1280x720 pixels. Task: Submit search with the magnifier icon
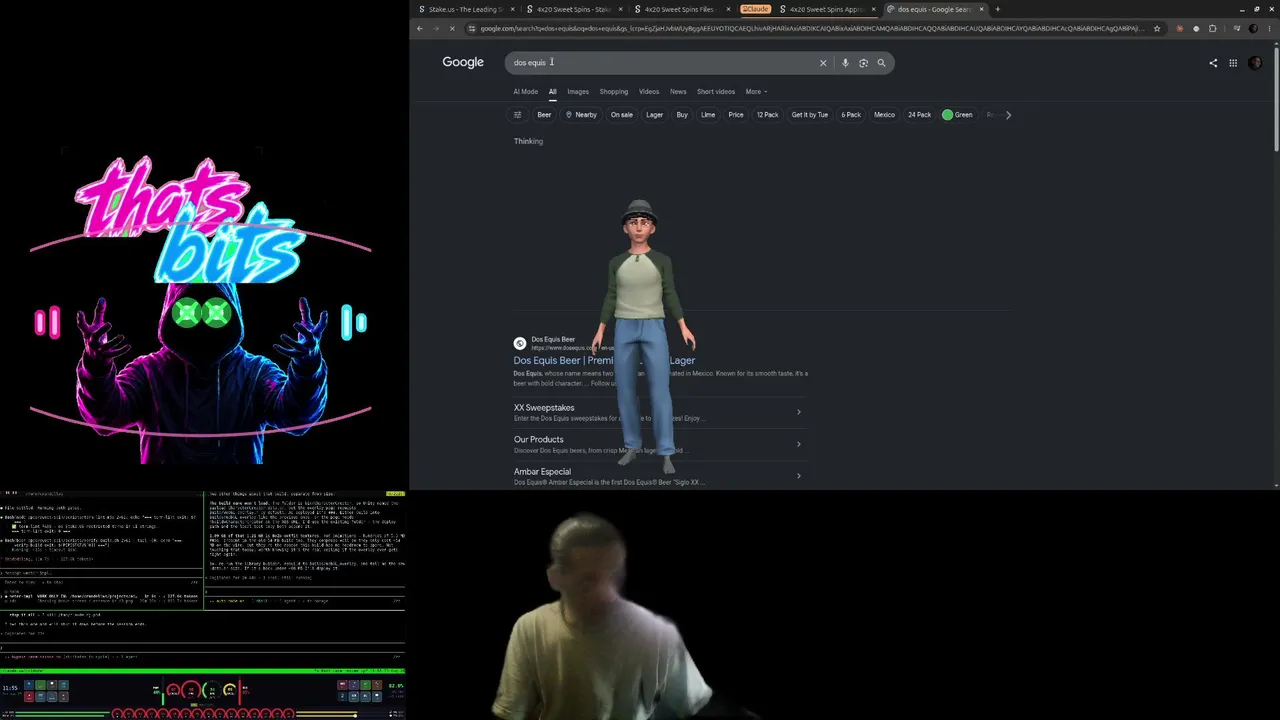pyautogui.click(x=881, y=63)
